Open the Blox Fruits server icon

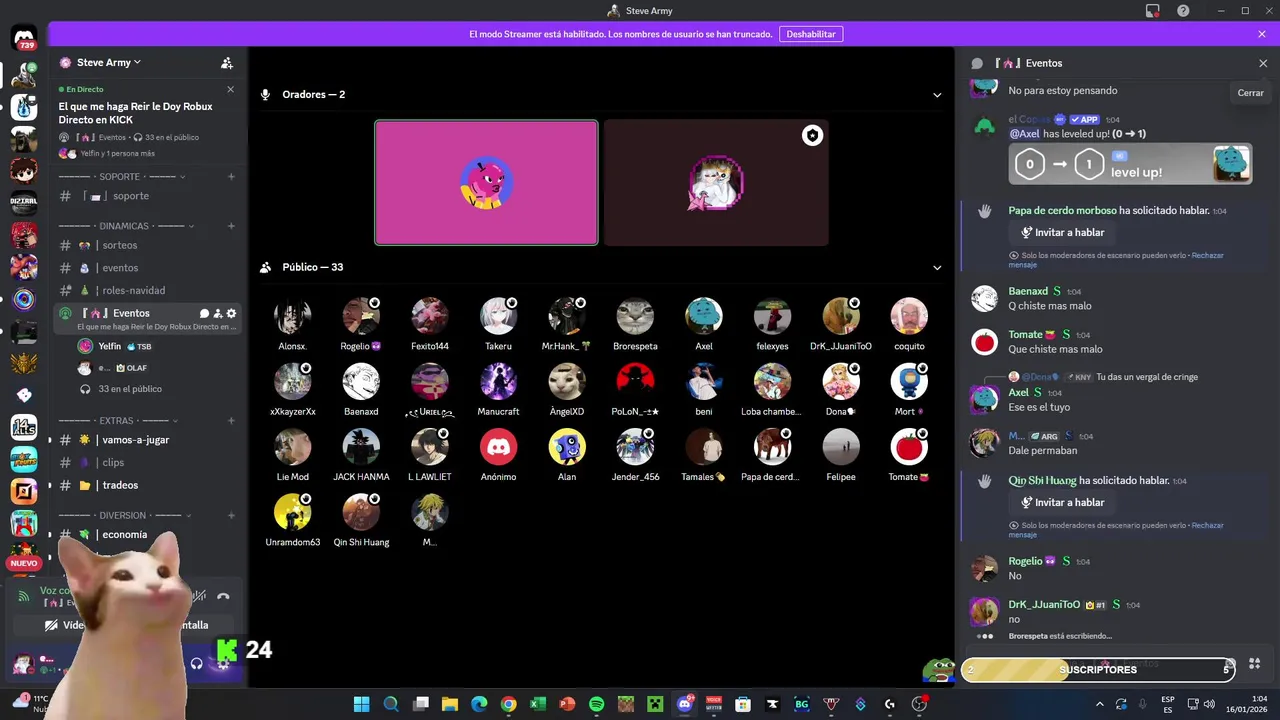coord(24,459)
